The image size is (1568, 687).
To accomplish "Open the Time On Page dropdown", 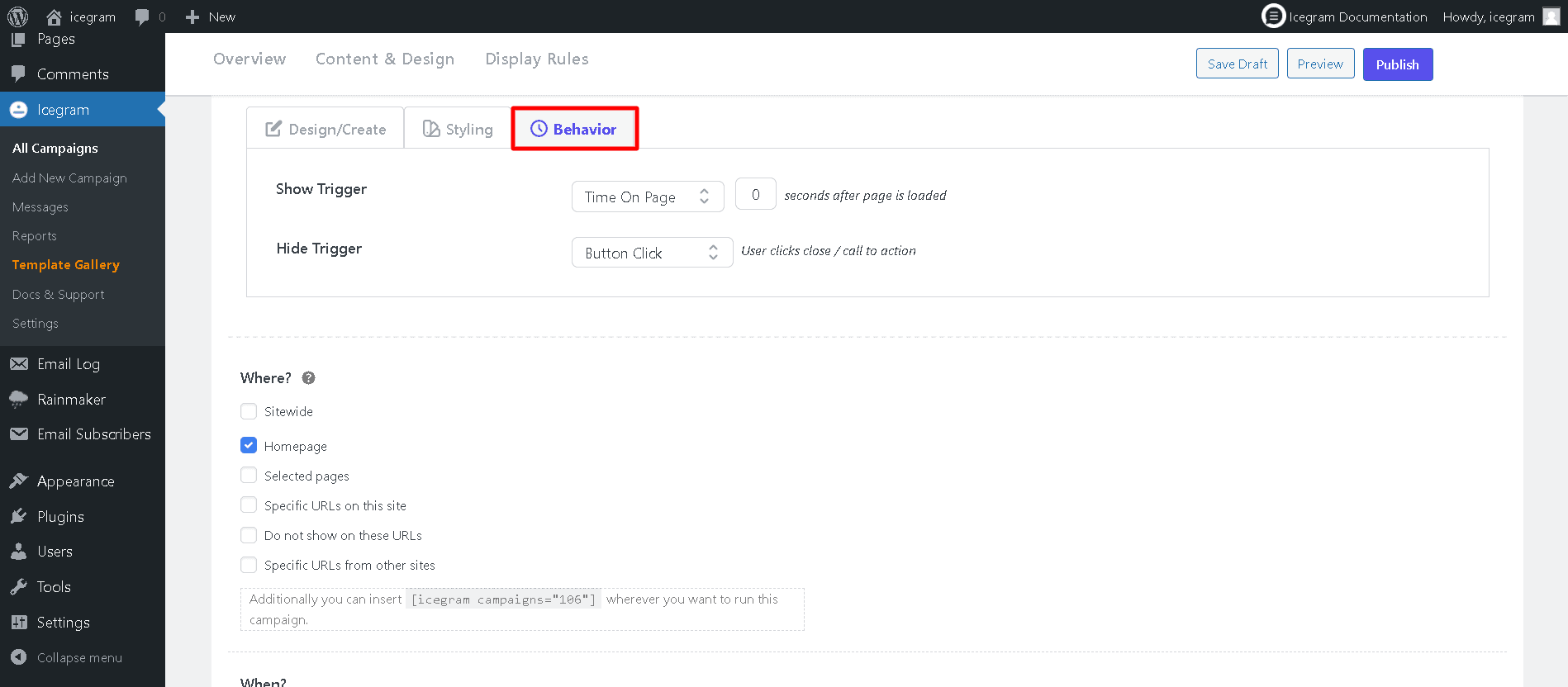I will 648,197.
